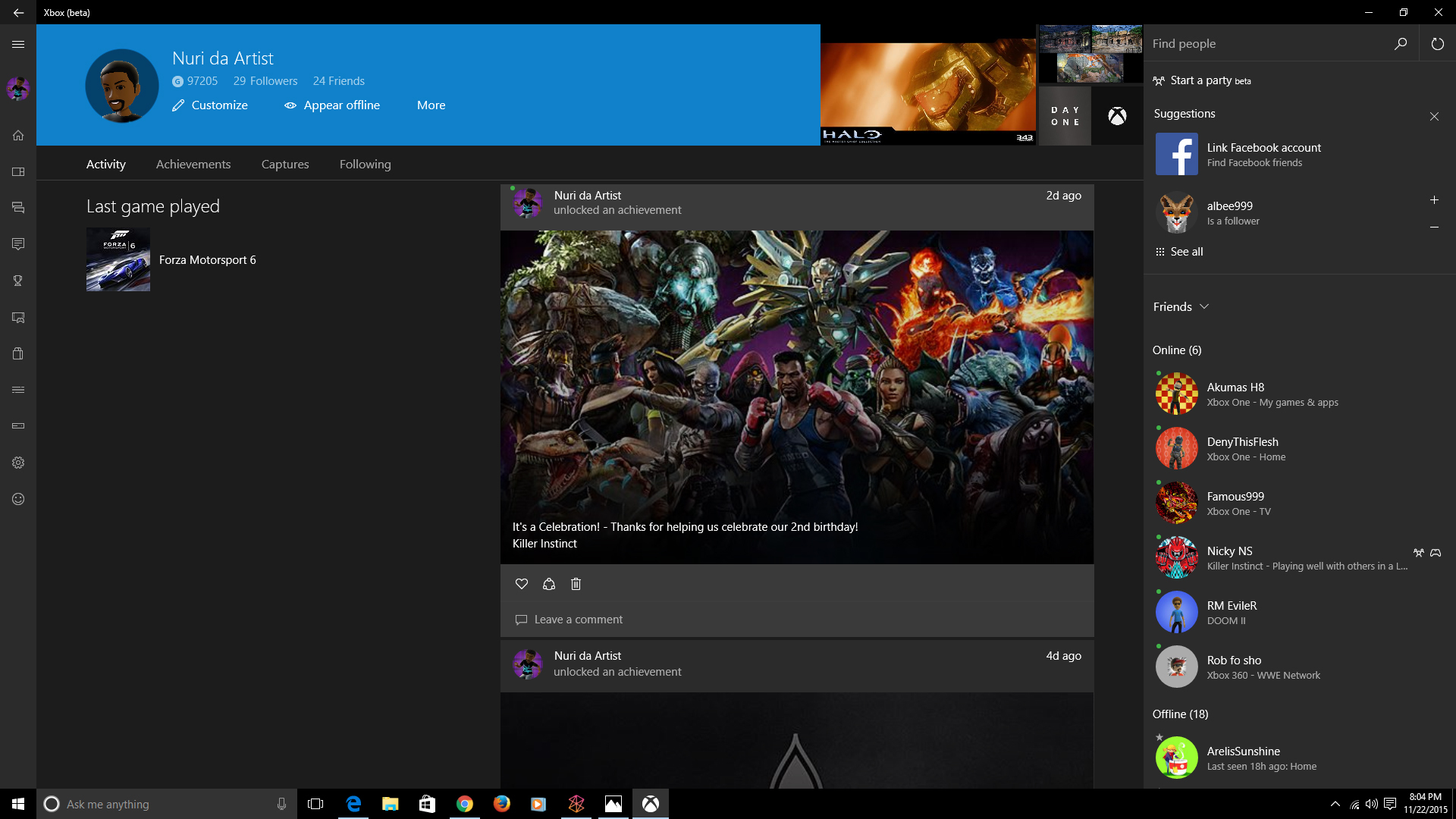Screen dimensions: 1456x819
Task: Open Forza Motorsport 6 thumbnail
Action: click(x=118, y=259)
